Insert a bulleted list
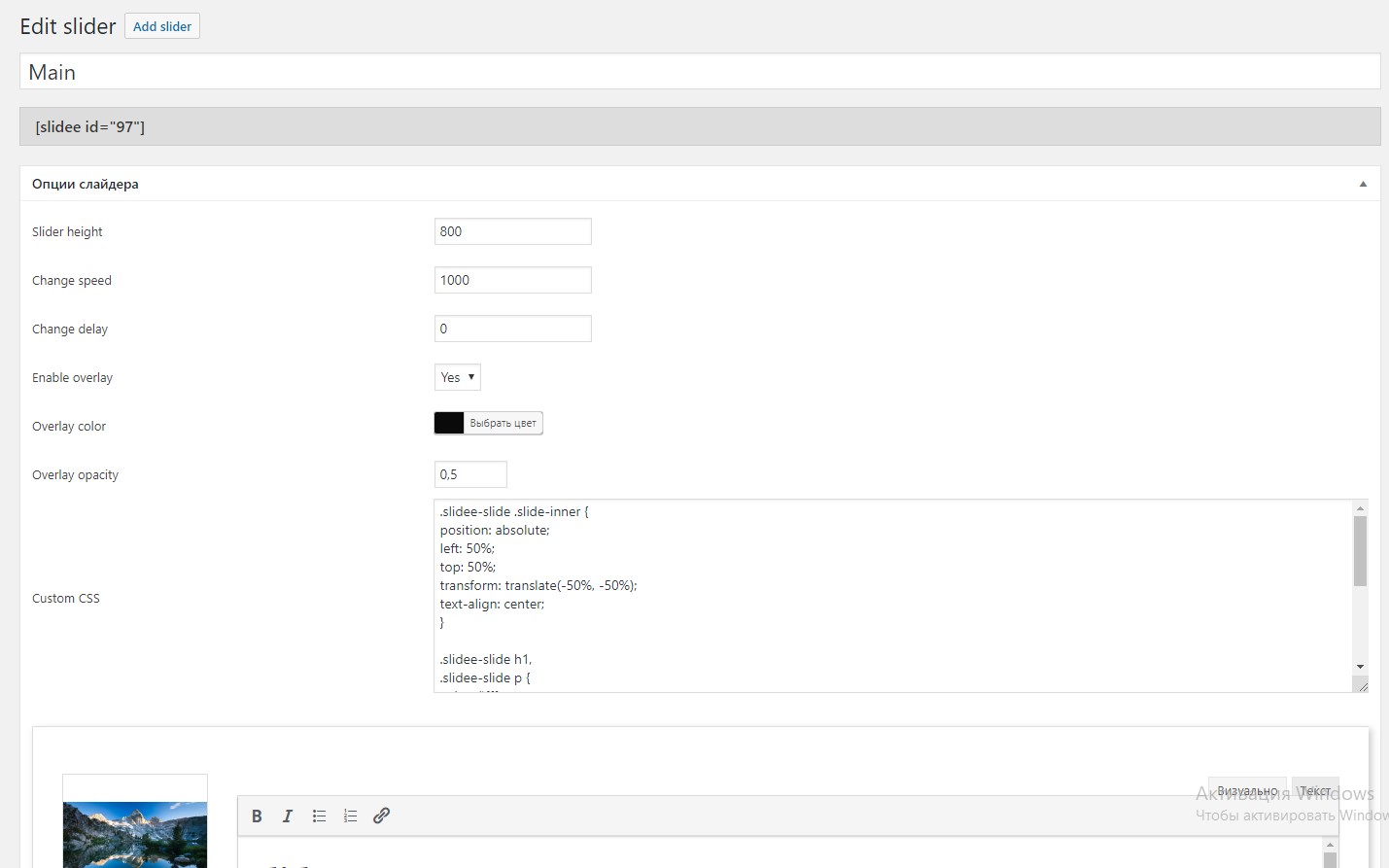The width and height of the screenshot is (1389, 868). point(319,816)
